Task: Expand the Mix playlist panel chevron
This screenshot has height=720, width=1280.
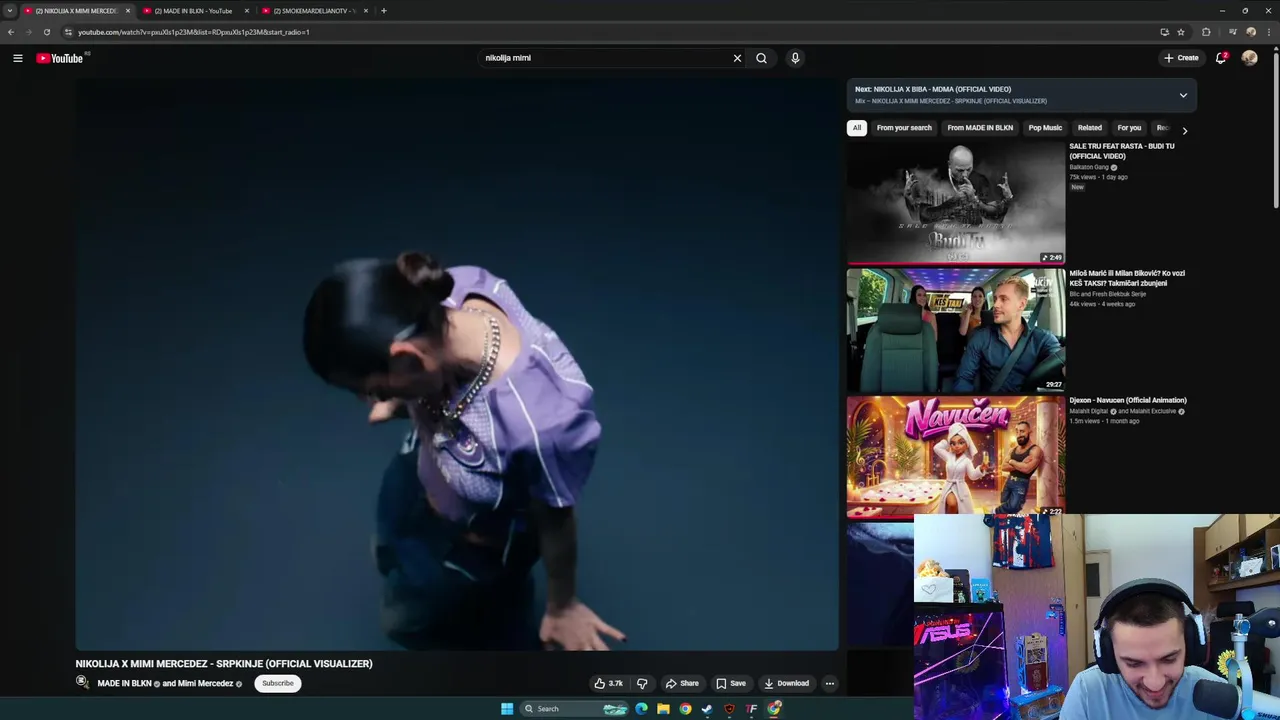Action: [x=1183, y=96]
